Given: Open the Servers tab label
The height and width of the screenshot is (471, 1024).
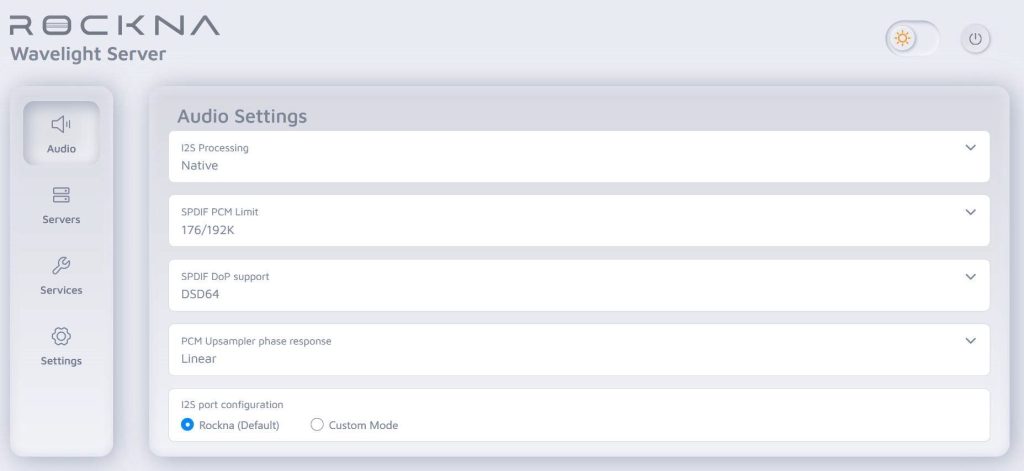Looking at the screenshot, I should click(x=61, y=219).
